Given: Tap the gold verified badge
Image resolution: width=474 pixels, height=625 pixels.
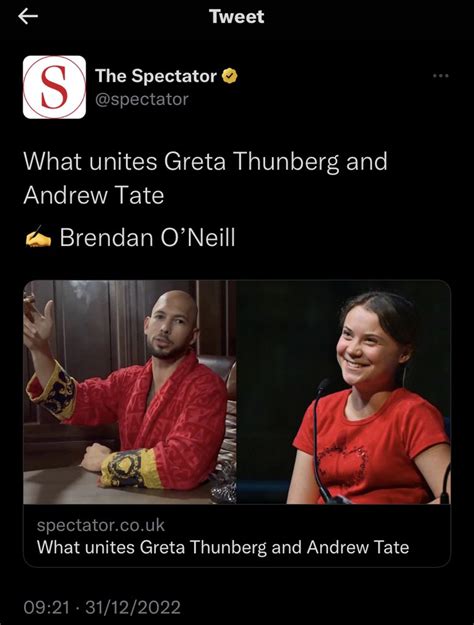Looking at the screenshot, I should 230,76.
